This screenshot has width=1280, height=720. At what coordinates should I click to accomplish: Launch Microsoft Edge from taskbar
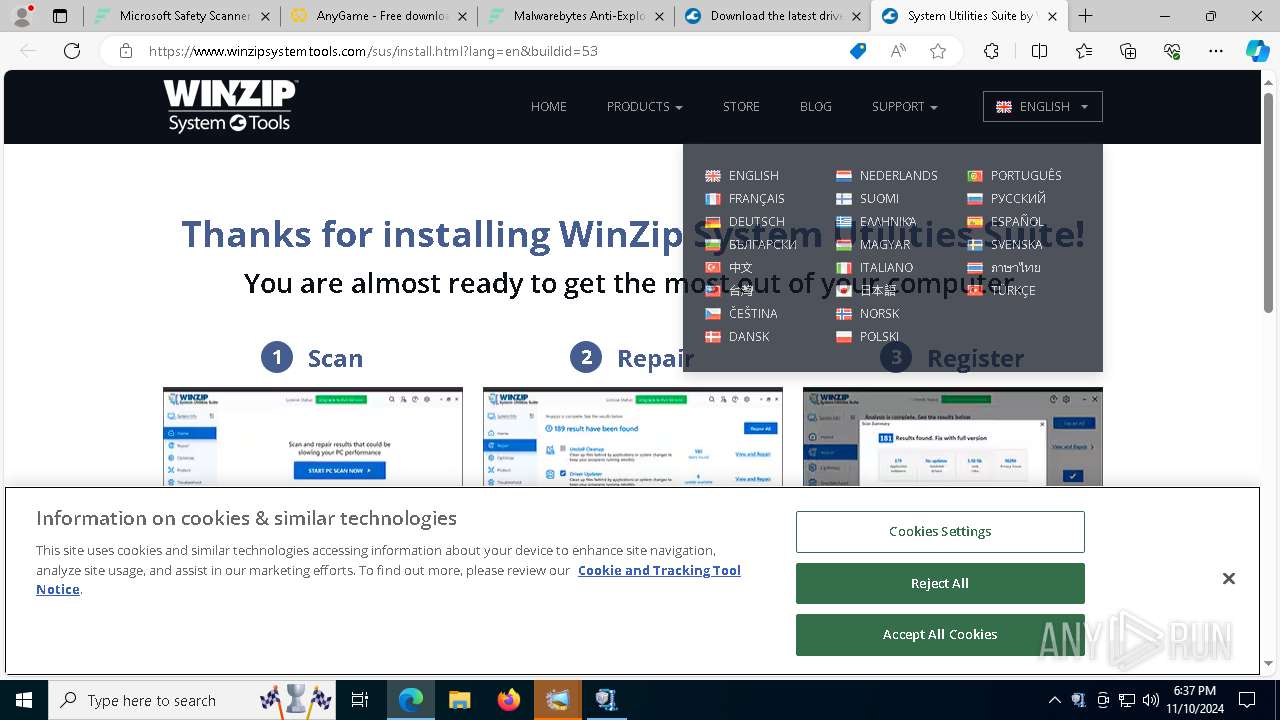pyautogui.click(x=411, y=700)
